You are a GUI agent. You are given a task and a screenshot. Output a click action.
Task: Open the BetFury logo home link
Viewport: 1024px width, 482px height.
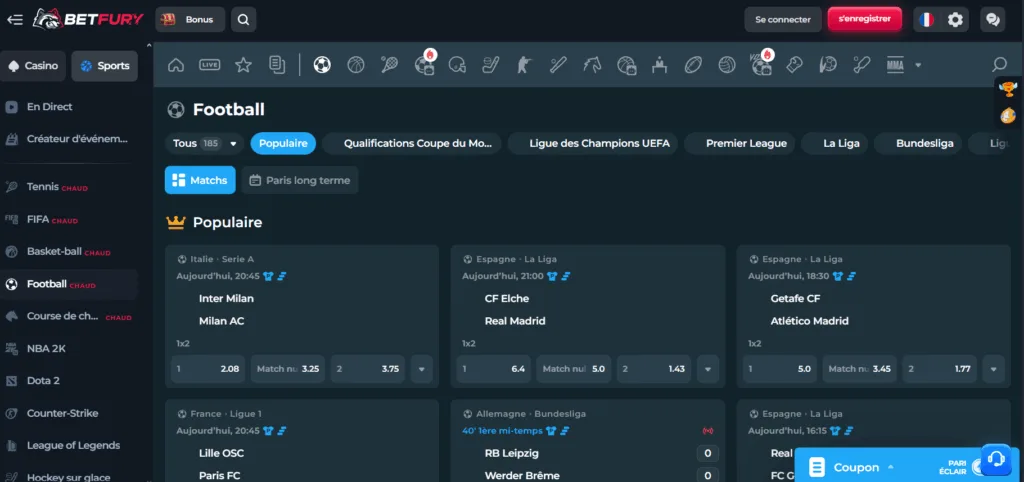coord(88,19)
